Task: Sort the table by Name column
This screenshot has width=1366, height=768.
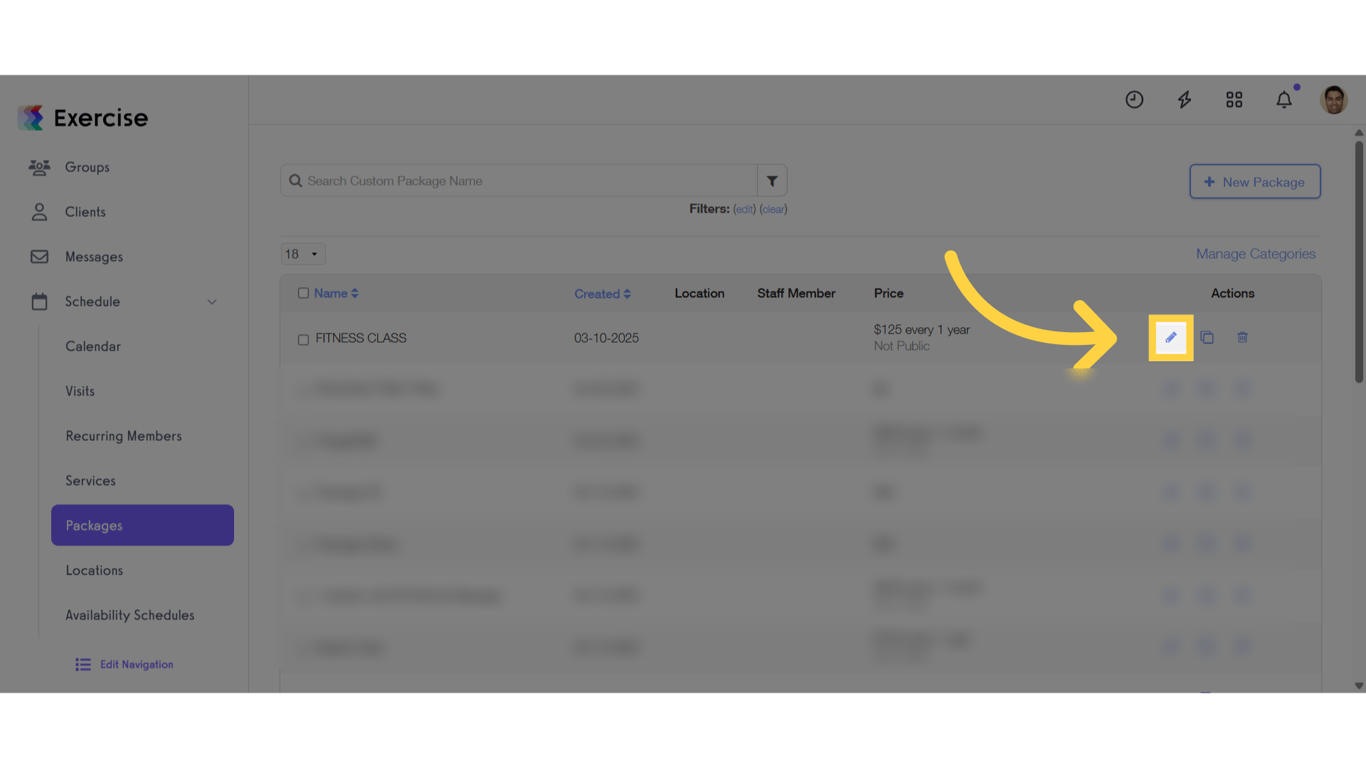Action: click(336, 294)
